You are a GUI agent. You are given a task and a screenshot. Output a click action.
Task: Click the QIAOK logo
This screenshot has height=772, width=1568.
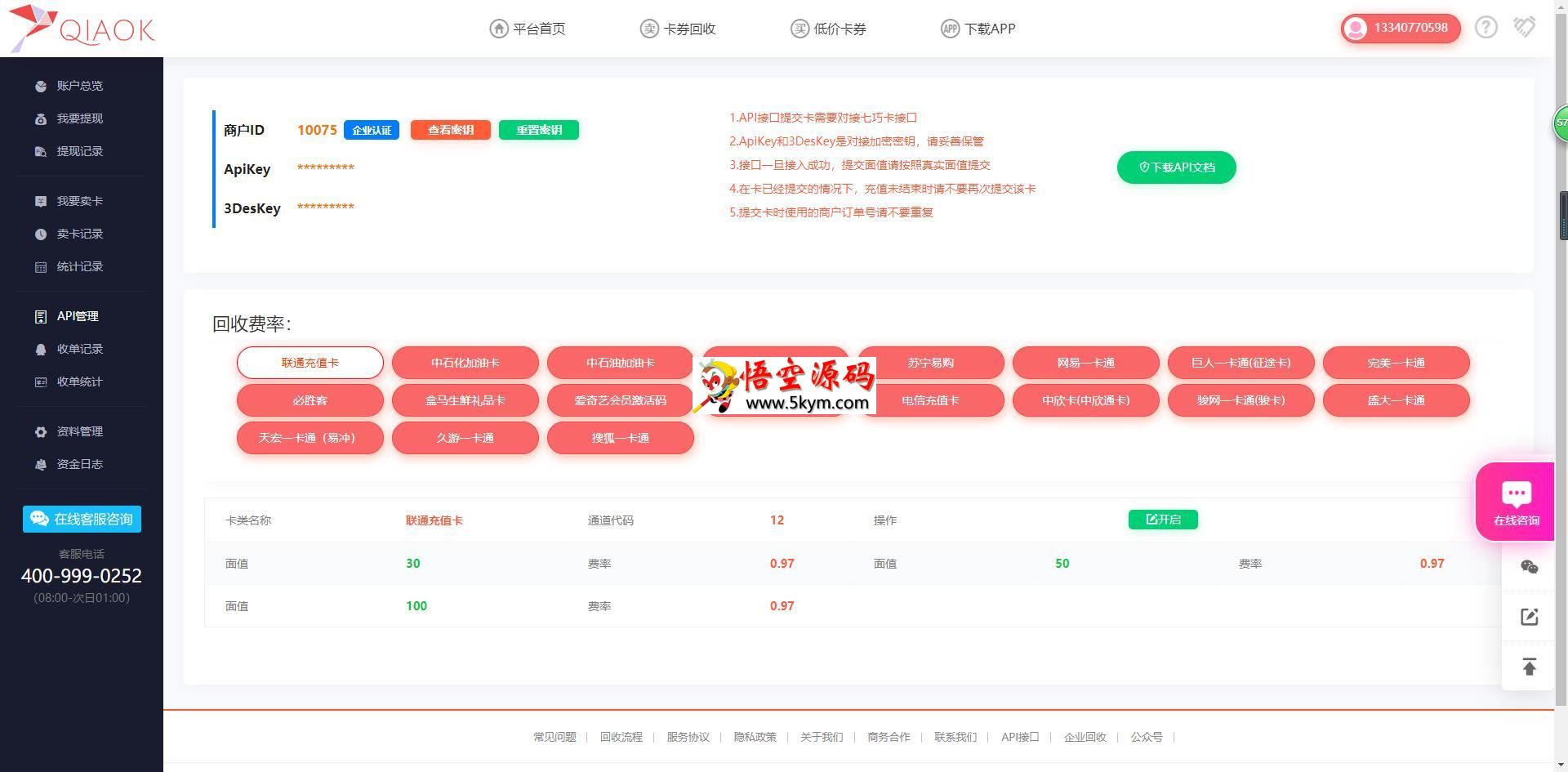(x=82, y=29)
